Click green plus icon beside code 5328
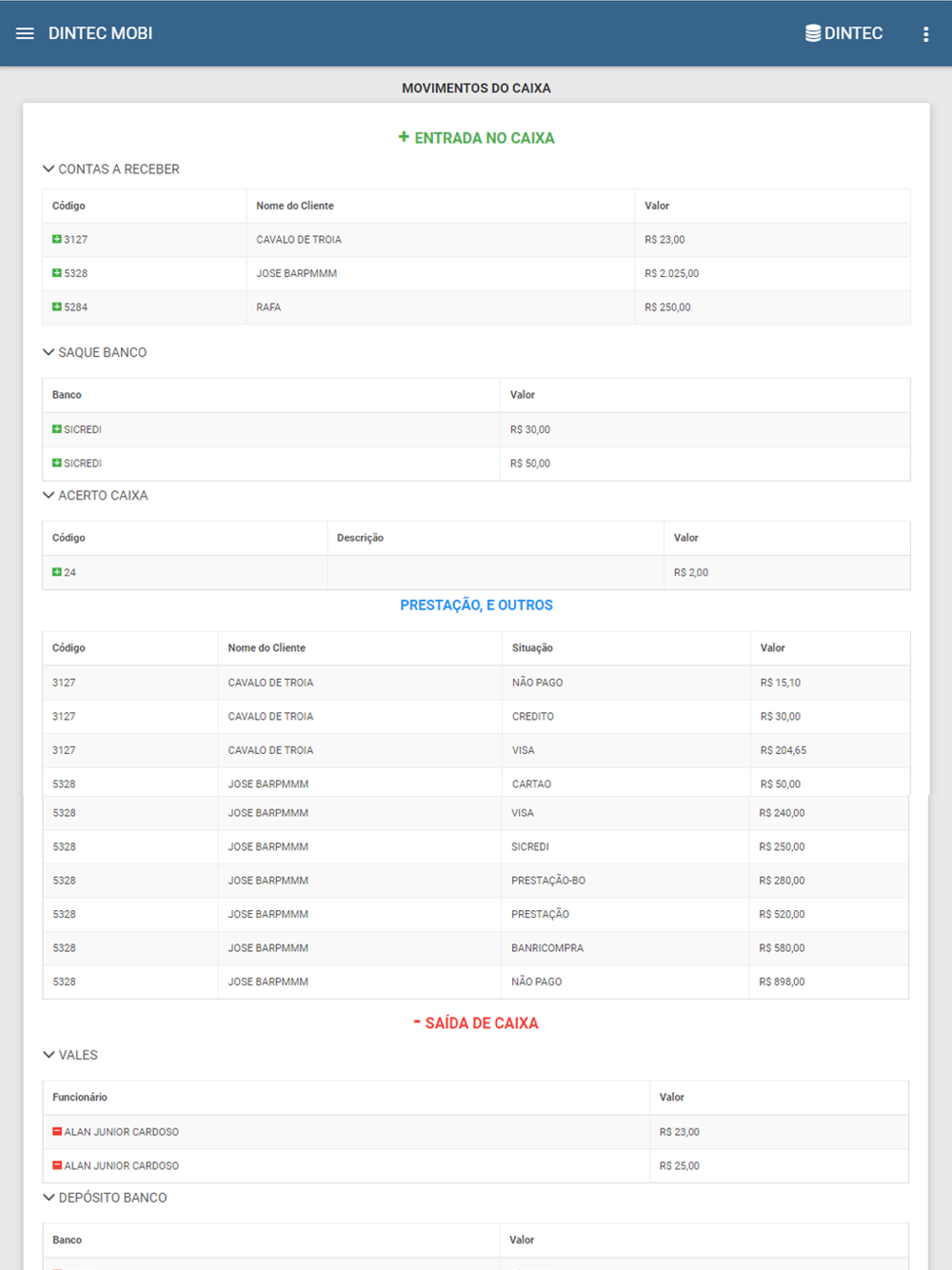The width and height of the screenshot is (952, 1270). 57,273
